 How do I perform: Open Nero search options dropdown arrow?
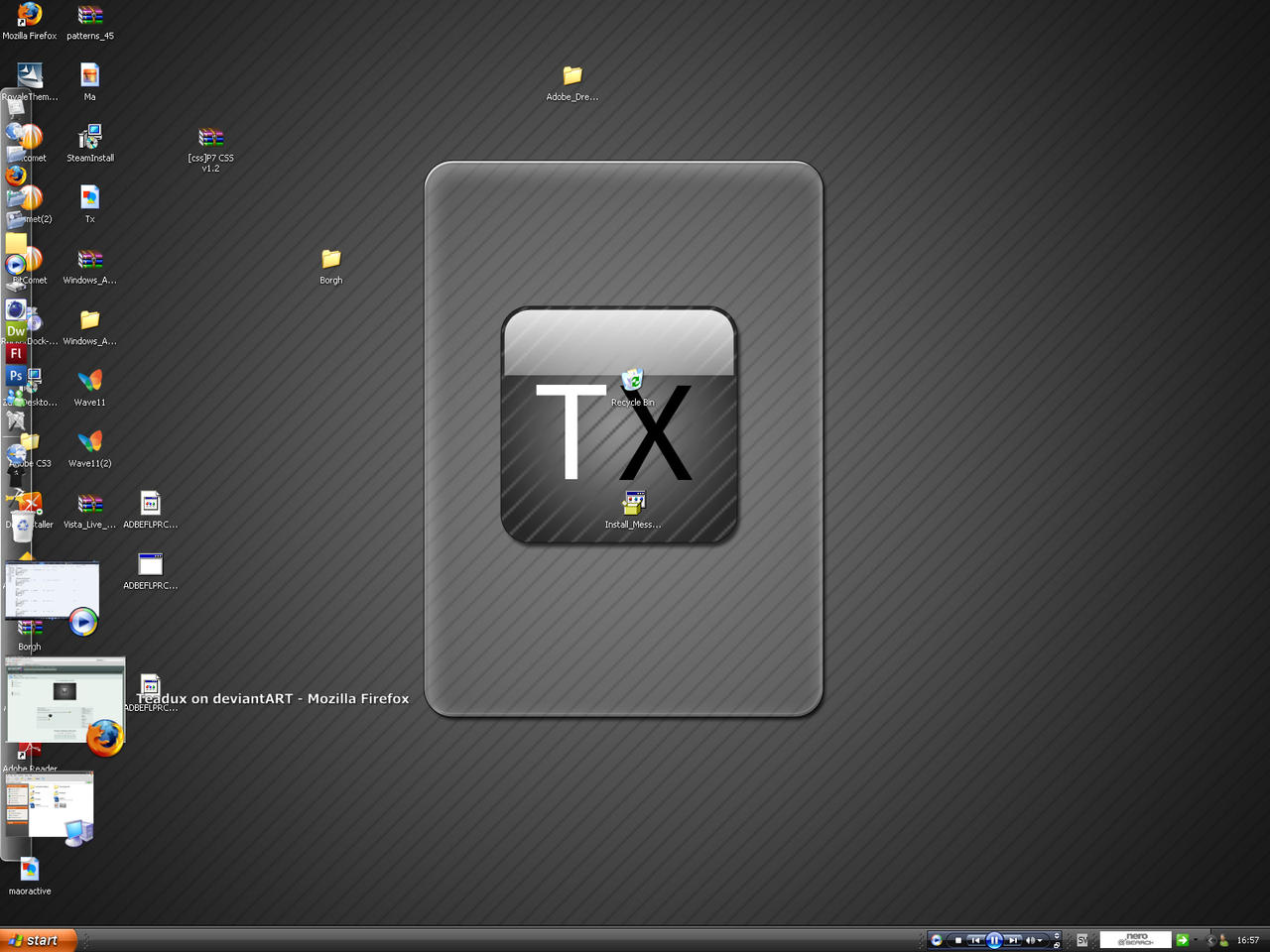point(1196,939)
